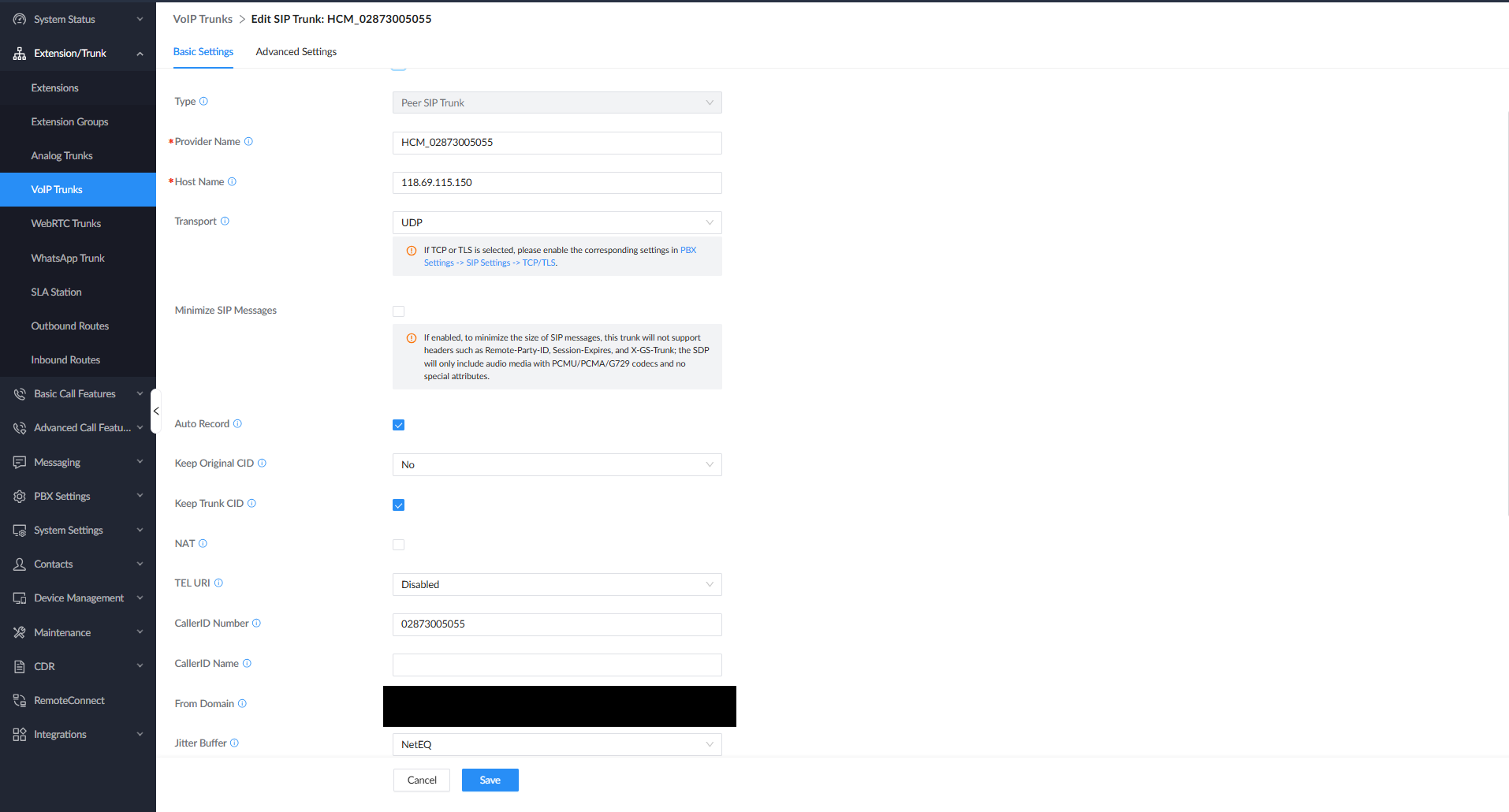Click the CallerID Name input field

(x=557, y=665)
